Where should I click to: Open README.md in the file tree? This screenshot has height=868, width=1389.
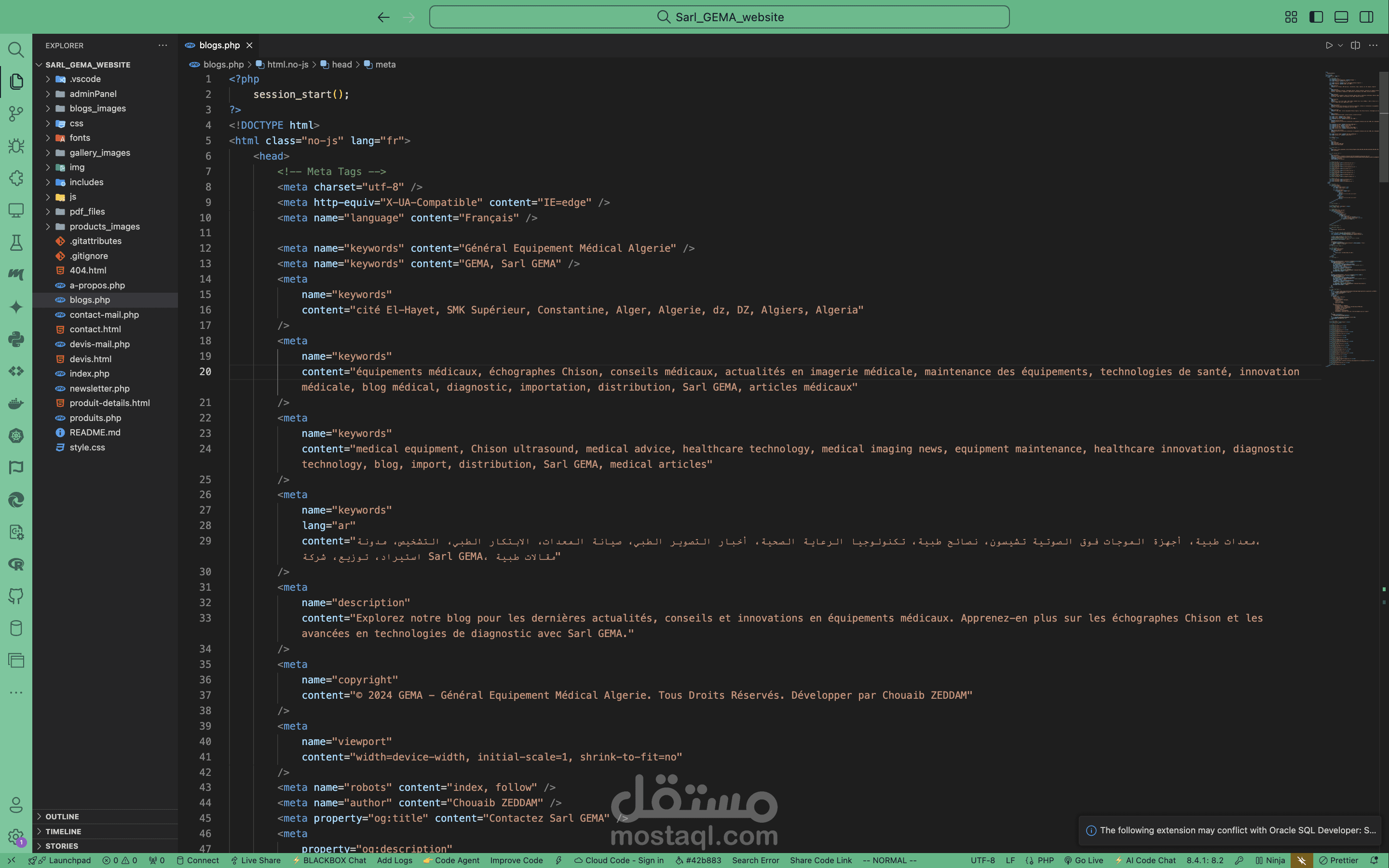tap(105, 432)
